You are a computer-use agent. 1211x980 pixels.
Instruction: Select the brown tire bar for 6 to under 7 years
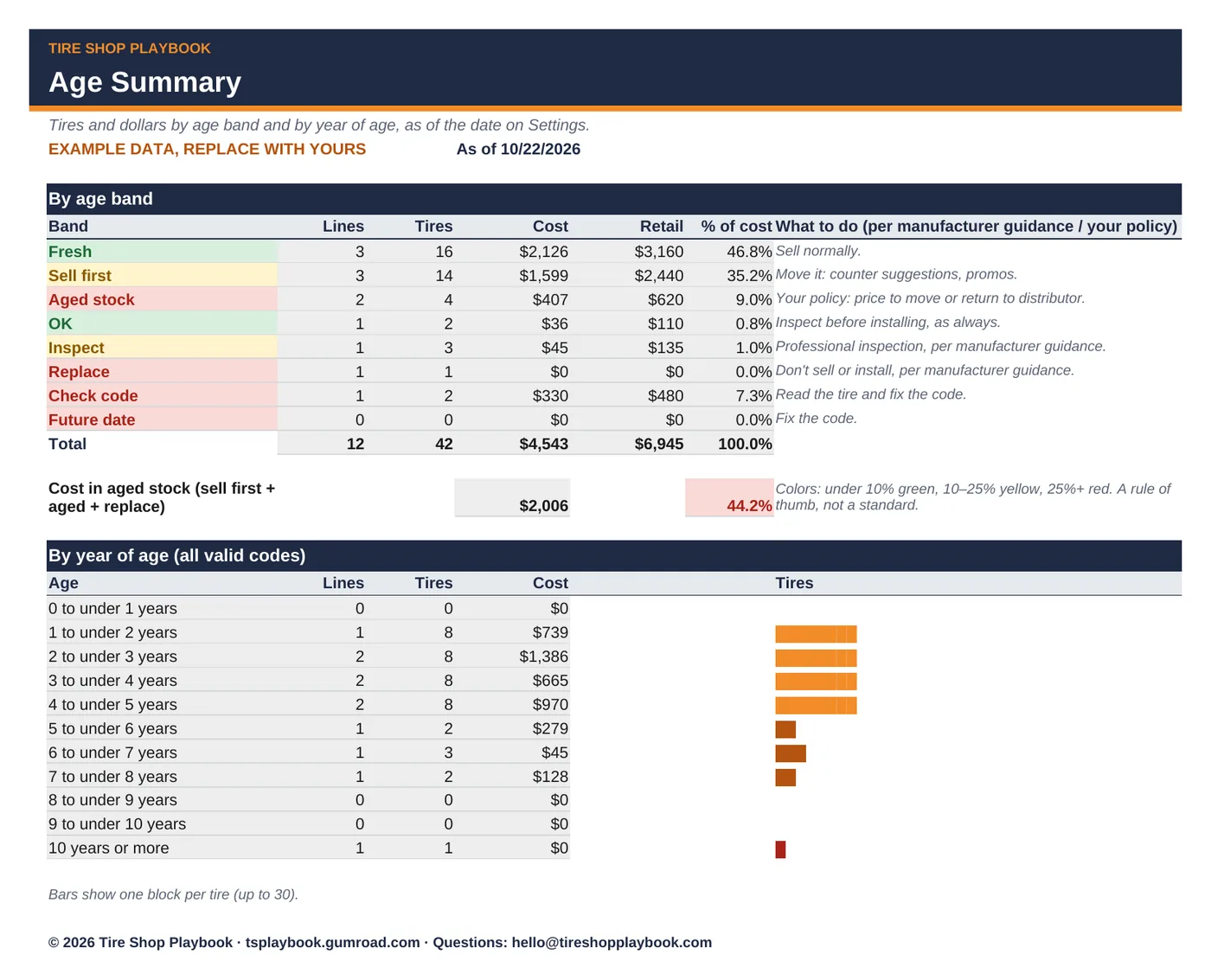(x=791, y=753)
